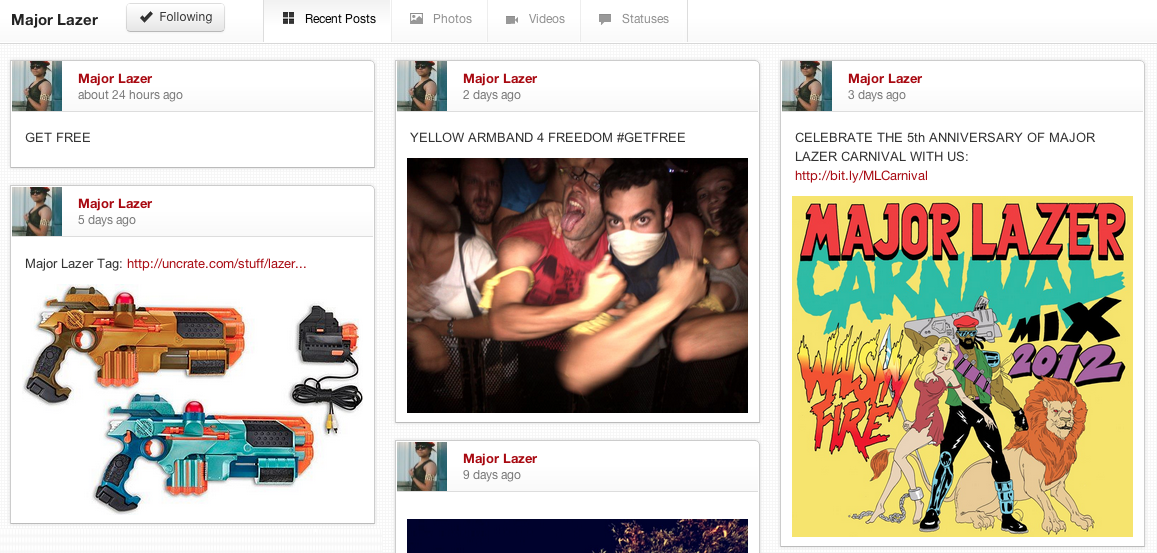Click the checkmark icon on Following
Viewport: 1157px width, 553px height.
pos(146,17)
